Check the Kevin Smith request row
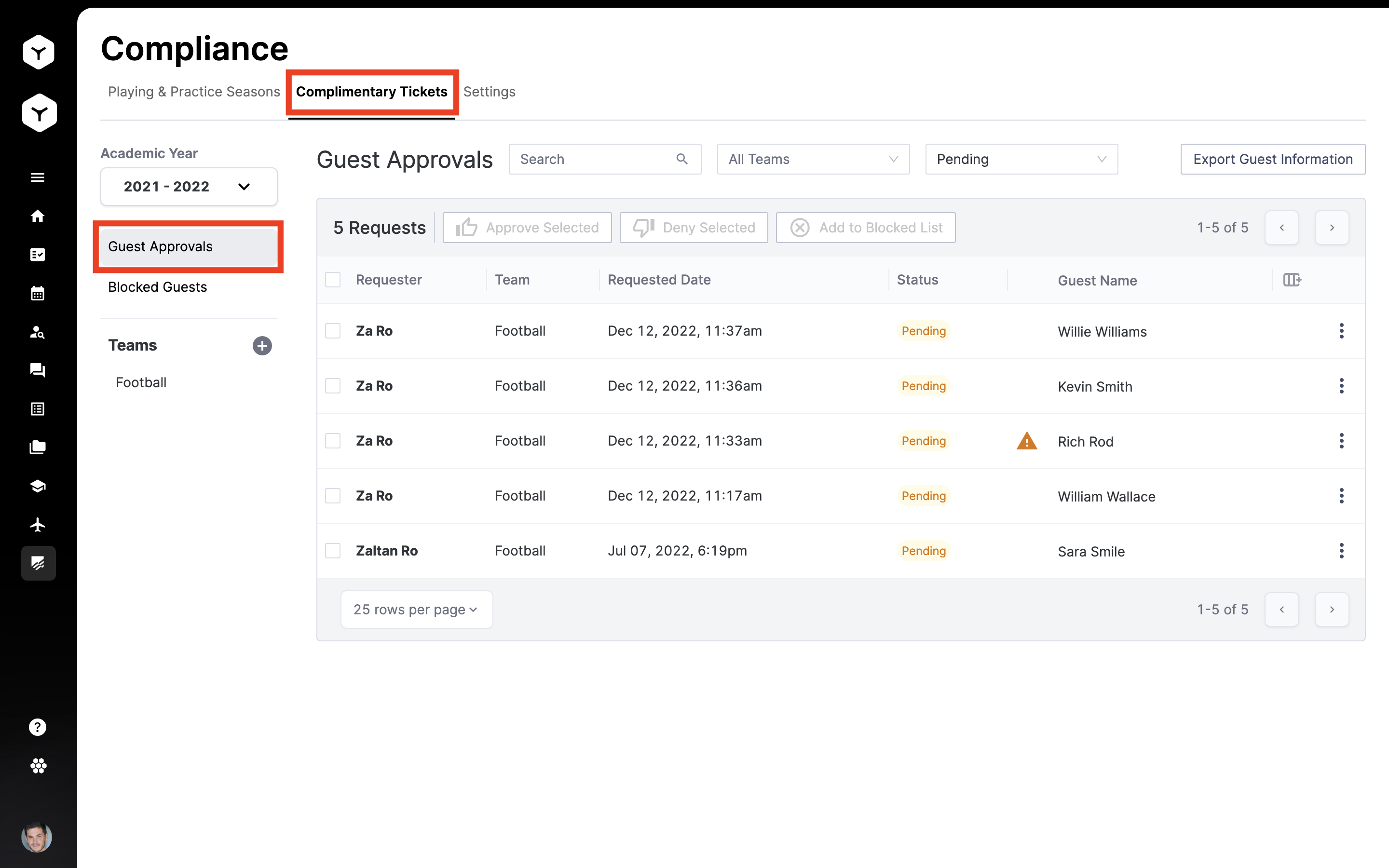Viewport: 1389px width, 868px height. click(333, 386)
